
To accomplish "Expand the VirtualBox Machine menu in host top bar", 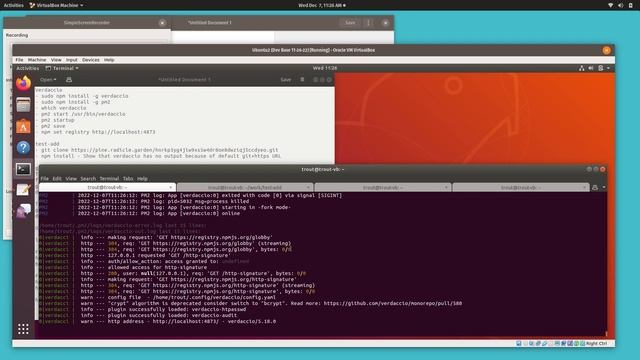I will point(56,5).
